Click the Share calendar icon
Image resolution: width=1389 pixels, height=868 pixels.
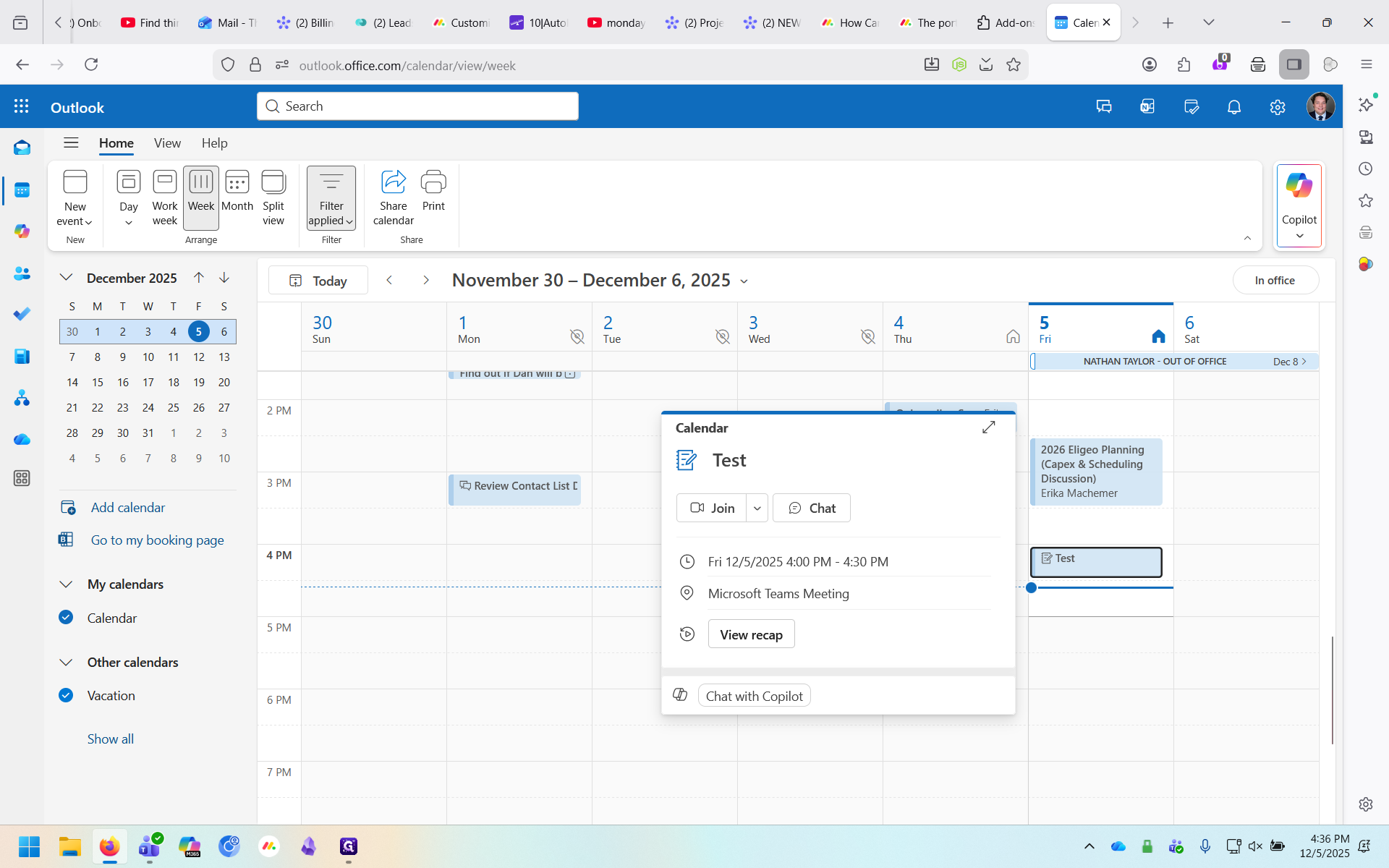(393, 182)
